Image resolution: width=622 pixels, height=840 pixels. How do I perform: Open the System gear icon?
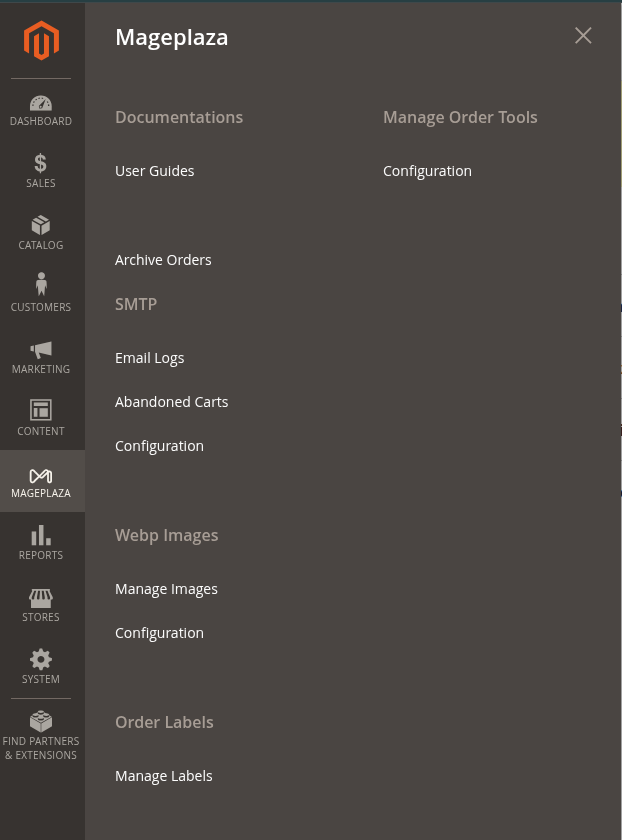tap(41, 660)
